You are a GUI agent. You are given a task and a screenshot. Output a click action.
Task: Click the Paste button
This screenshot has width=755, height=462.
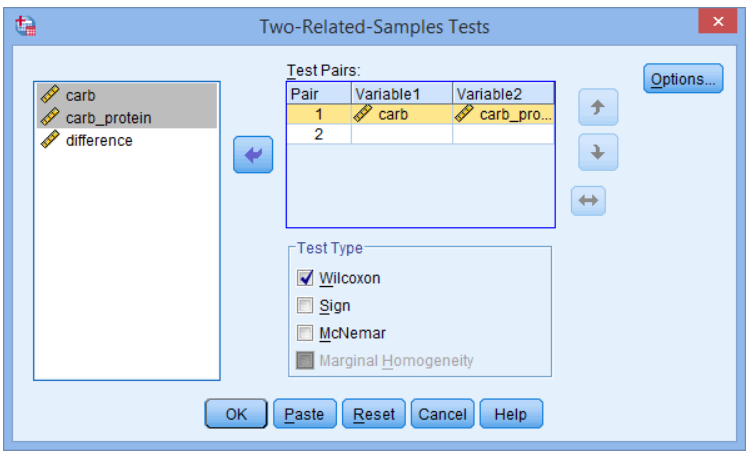click(x=305, y=414)
